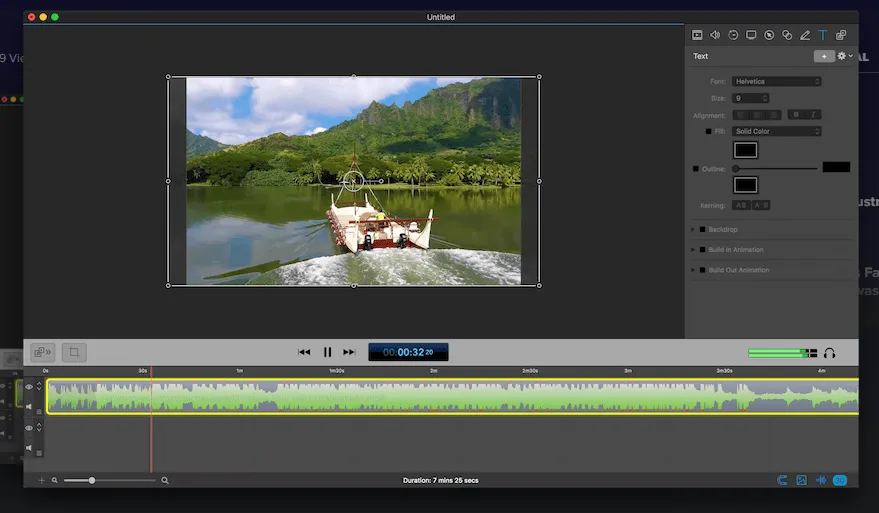The height and width of the screenshot is (513, 879).
Task: Open the Fill type dropdown Solid Color
Action: [776, 131]
